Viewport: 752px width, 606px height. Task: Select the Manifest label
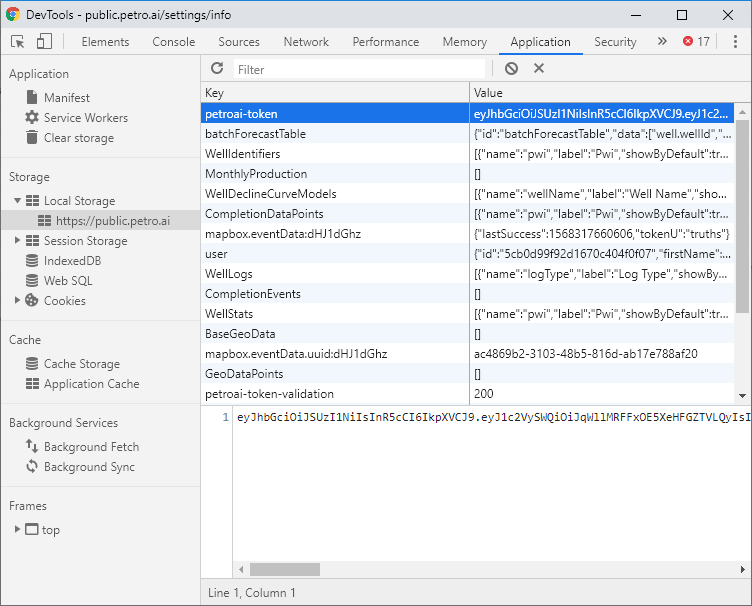point(67,98)
